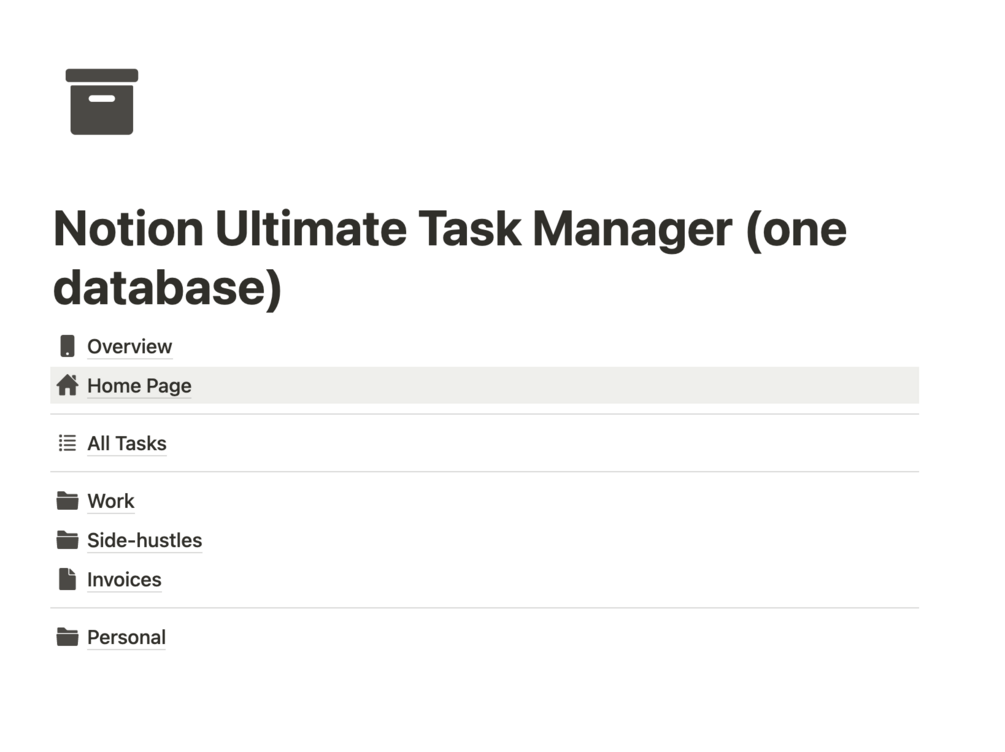Viewport: 1005px width, 752px height.
Task: Go to the All Tasks page
Action: pos(126,443)
